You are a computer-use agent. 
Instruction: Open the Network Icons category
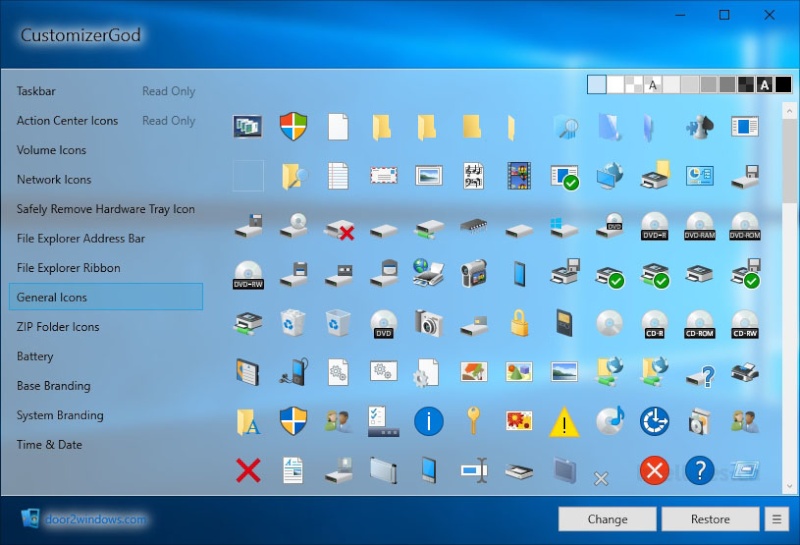[x=54, y=180]
